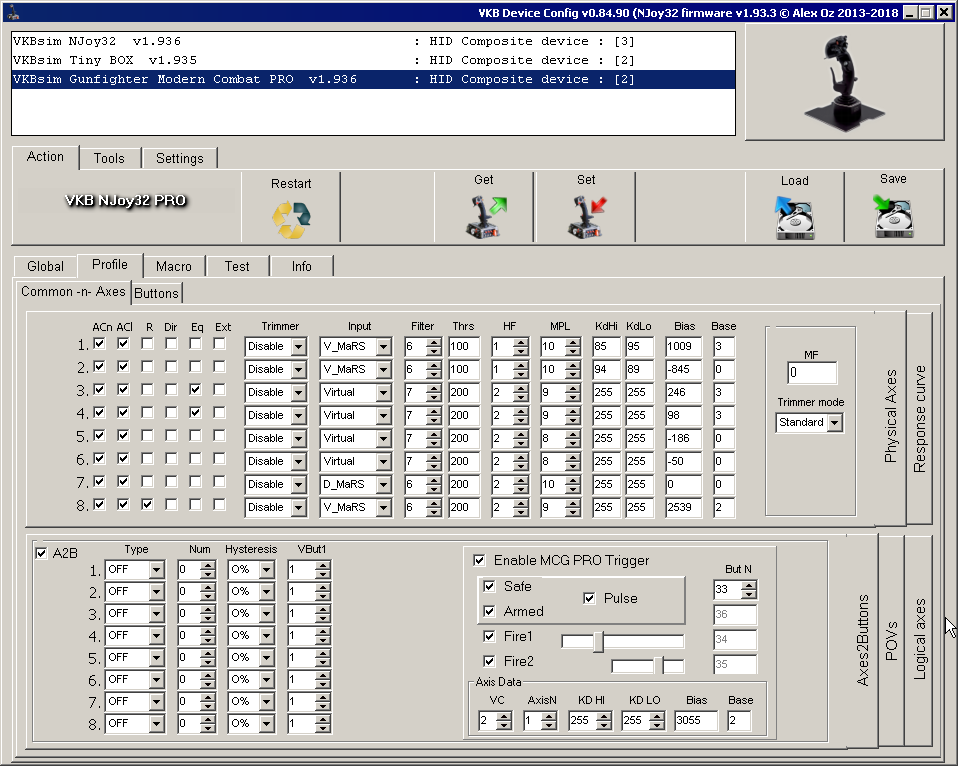958x766 pixels.
Task: Click the MF input field
Action: click(812, 373)
